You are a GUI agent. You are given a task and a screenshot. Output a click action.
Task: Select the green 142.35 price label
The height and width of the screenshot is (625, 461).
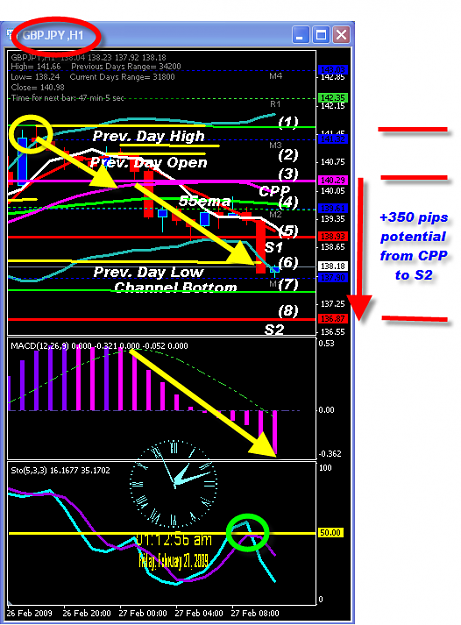[x=333, y=98]
